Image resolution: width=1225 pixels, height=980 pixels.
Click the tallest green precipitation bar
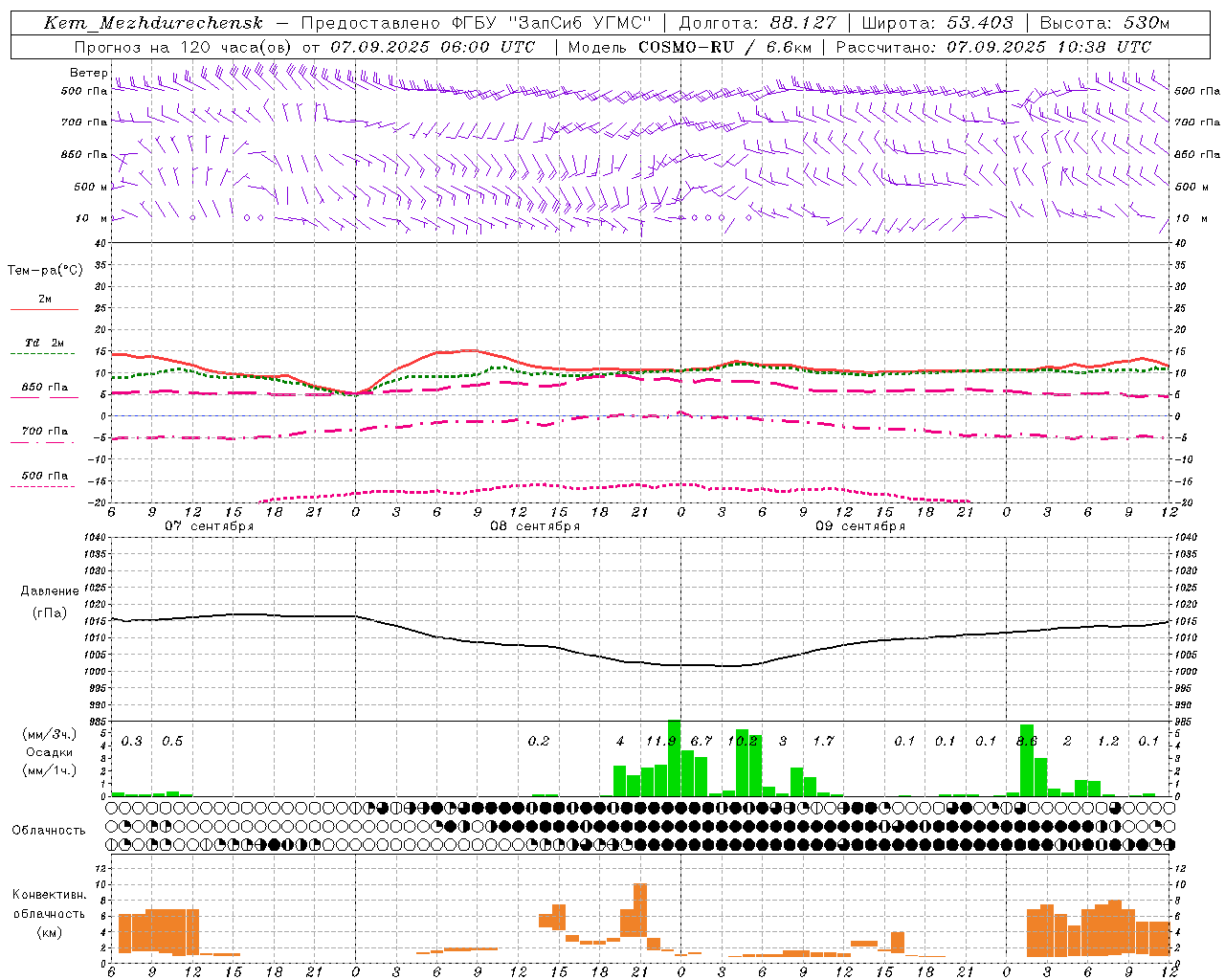click(674, 758)
